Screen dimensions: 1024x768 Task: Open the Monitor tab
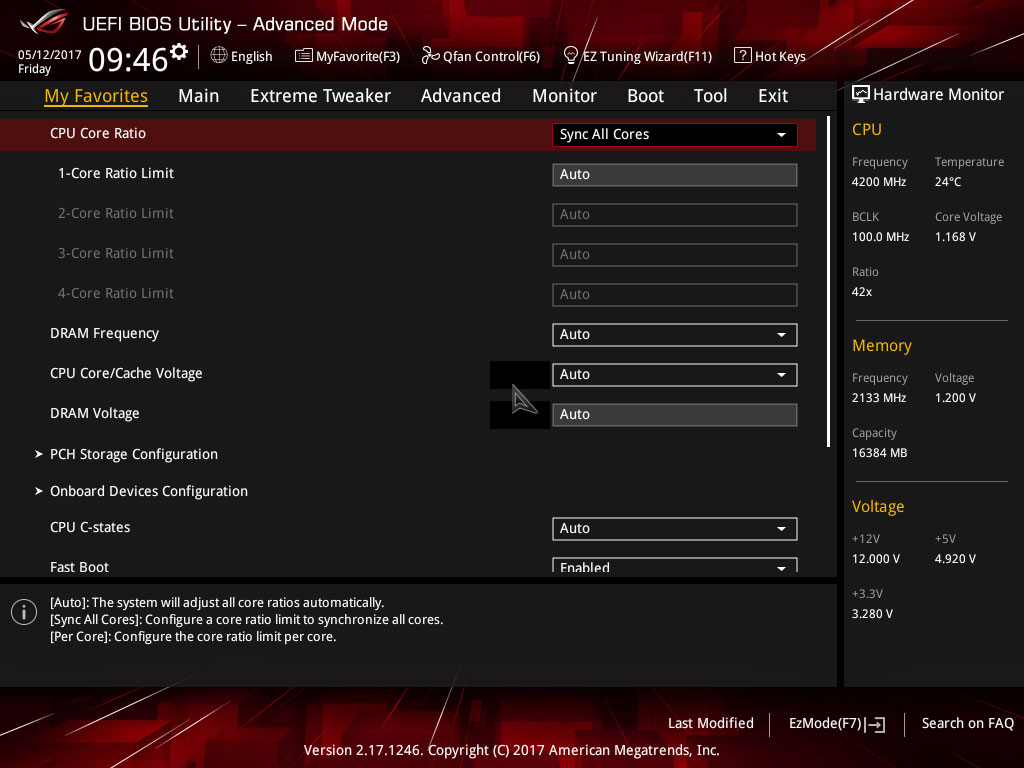[564, 96]
